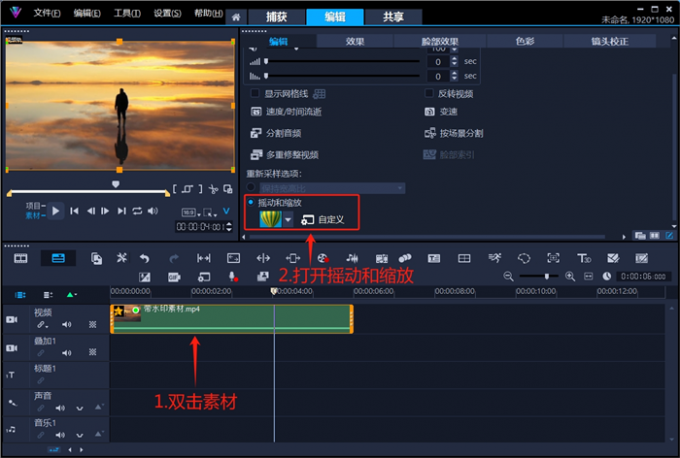
Task: Mute the 视频 track
Action: click(66, 324)
